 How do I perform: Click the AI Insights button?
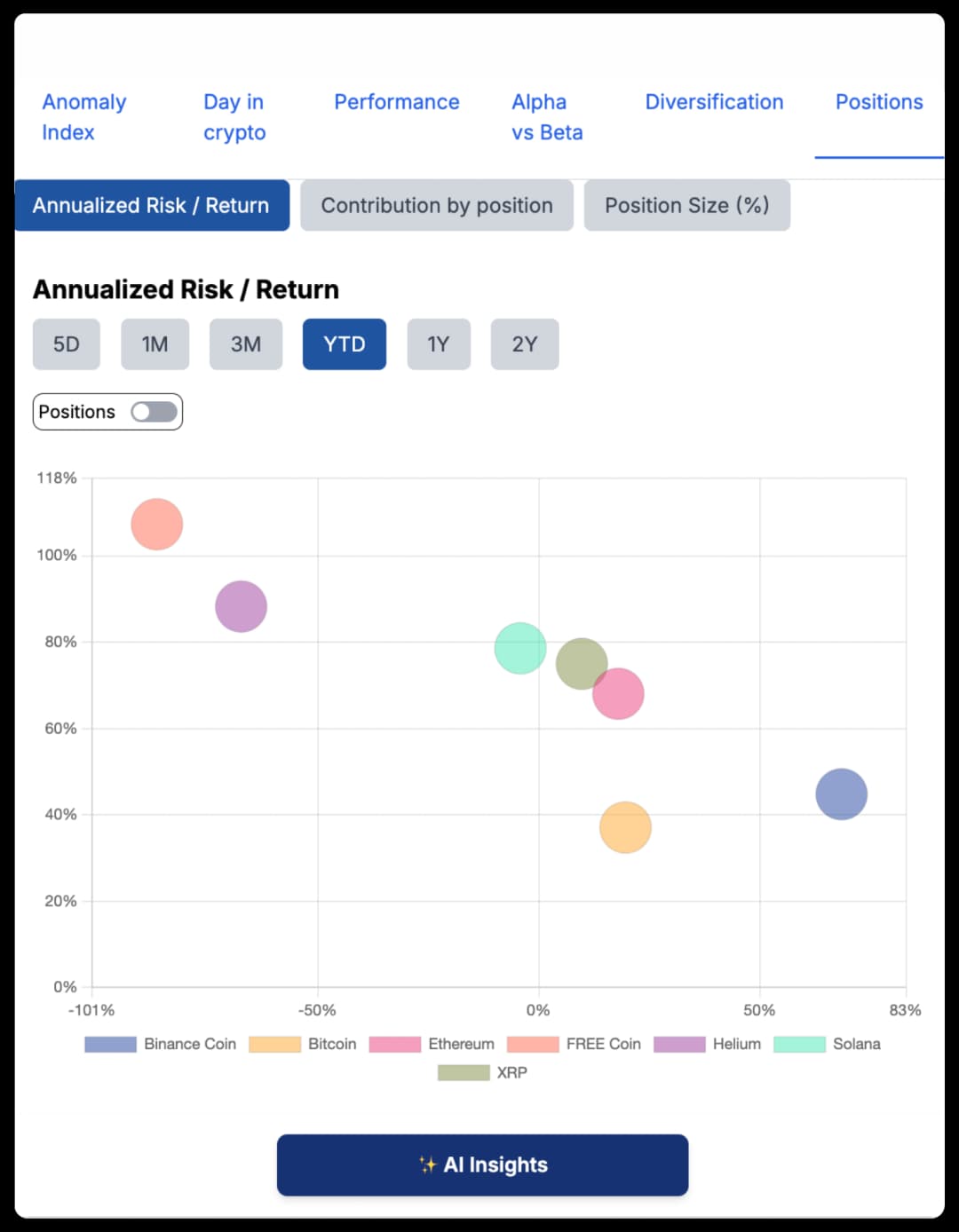click(x=482, y=1165)
